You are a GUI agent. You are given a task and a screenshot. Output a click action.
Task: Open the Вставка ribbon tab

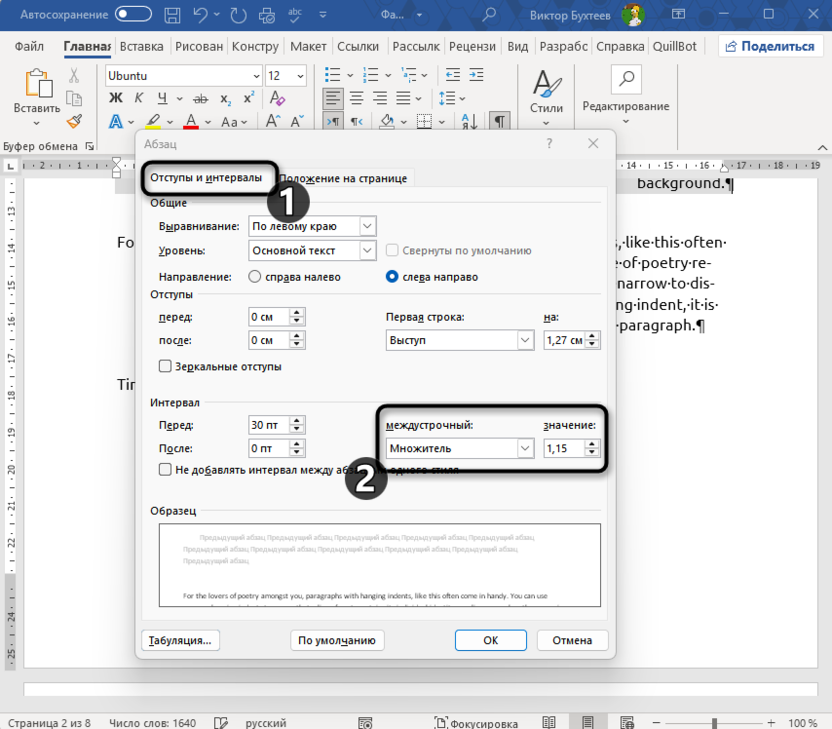[x=141, y=47]
